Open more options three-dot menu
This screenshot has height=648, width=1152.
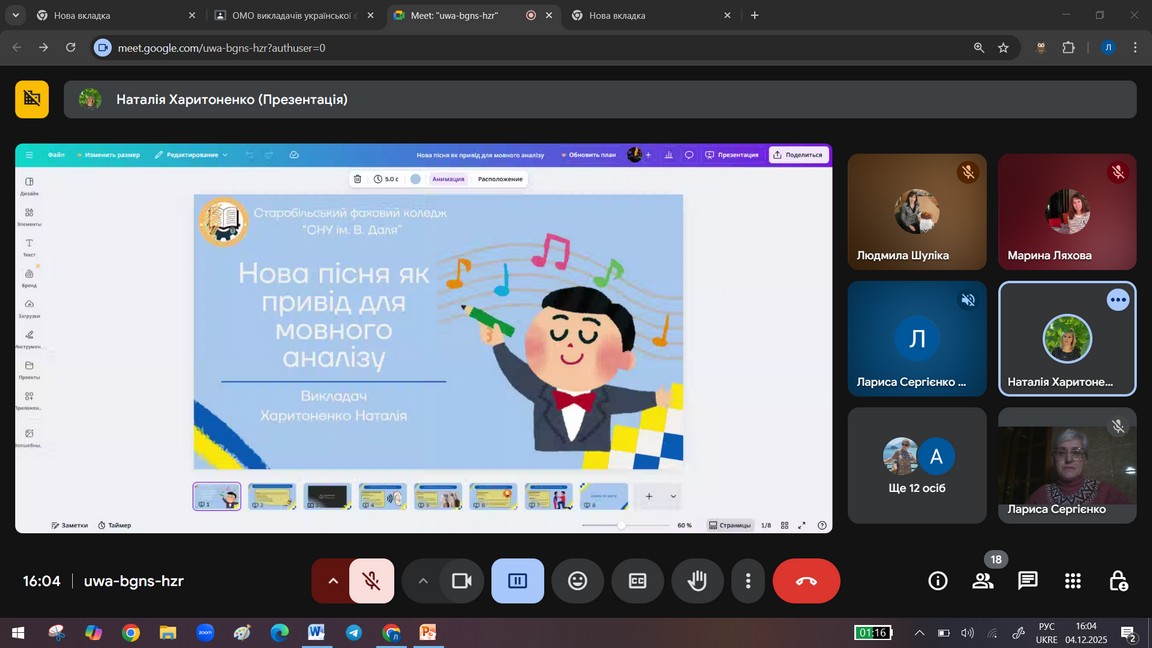coord(748,581)
